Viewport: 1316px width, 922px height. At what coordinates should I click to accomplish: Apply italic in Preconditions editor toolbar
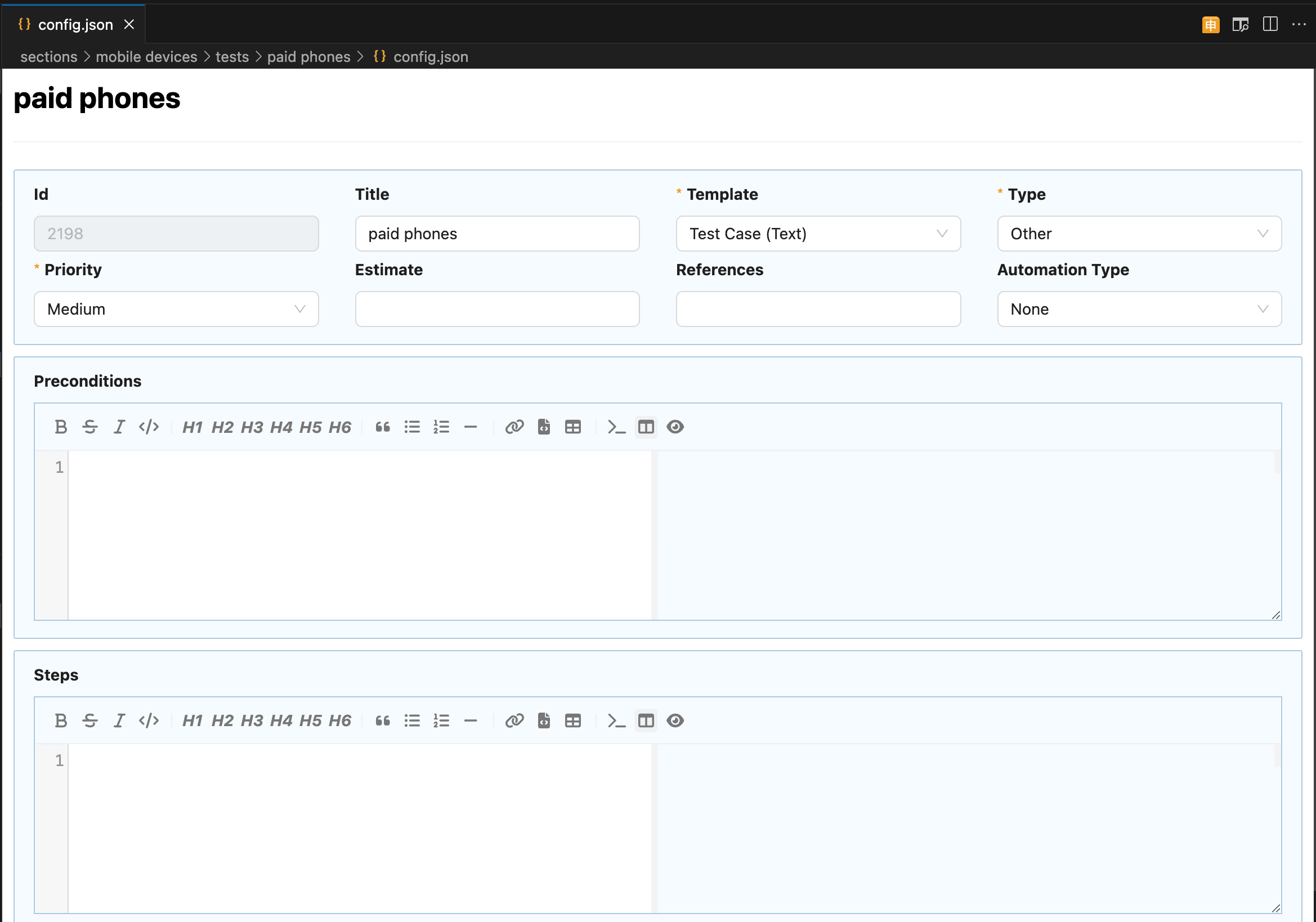click(x=119, y=427)
